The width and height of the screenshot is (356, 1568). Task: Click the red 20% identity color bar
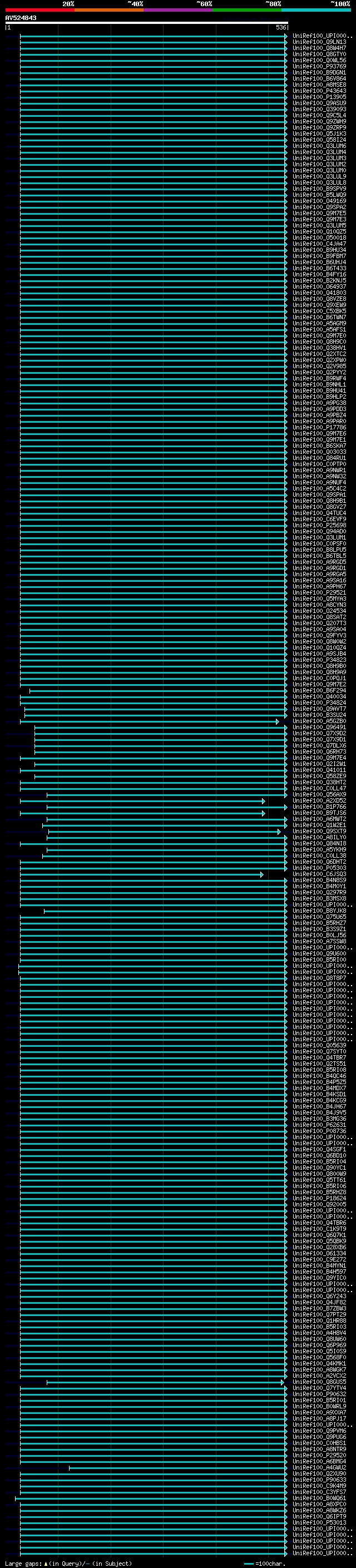click(x=40, y=10)
